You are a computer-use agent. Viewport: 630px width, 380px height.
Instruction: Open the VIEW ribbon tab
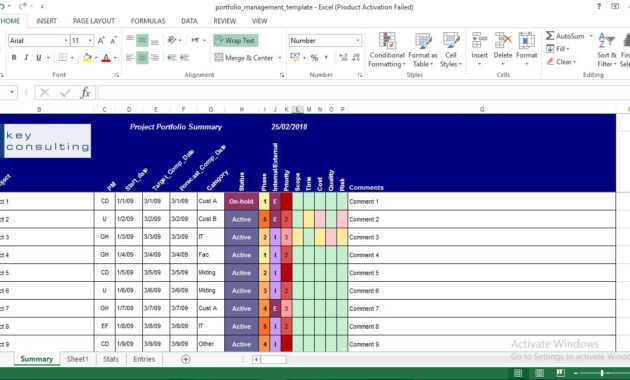259,21
